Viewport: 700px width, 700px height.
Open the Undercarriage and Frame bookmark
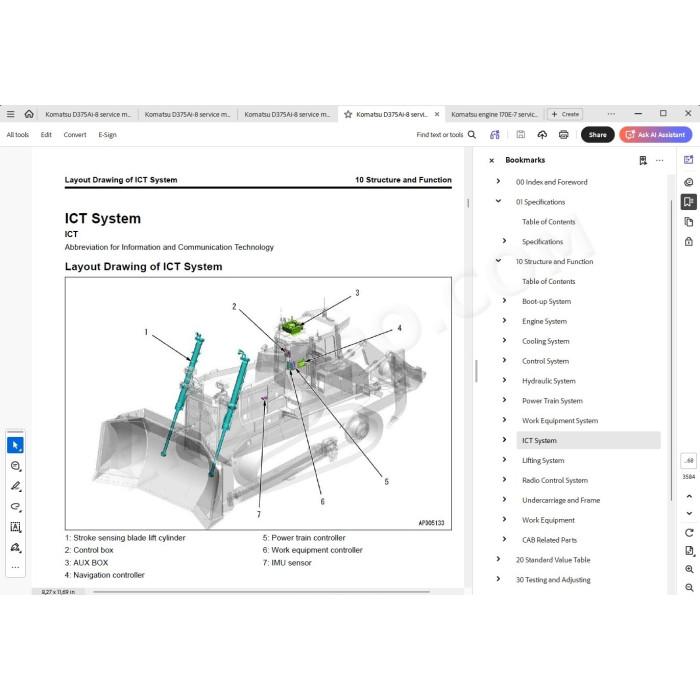561,500
